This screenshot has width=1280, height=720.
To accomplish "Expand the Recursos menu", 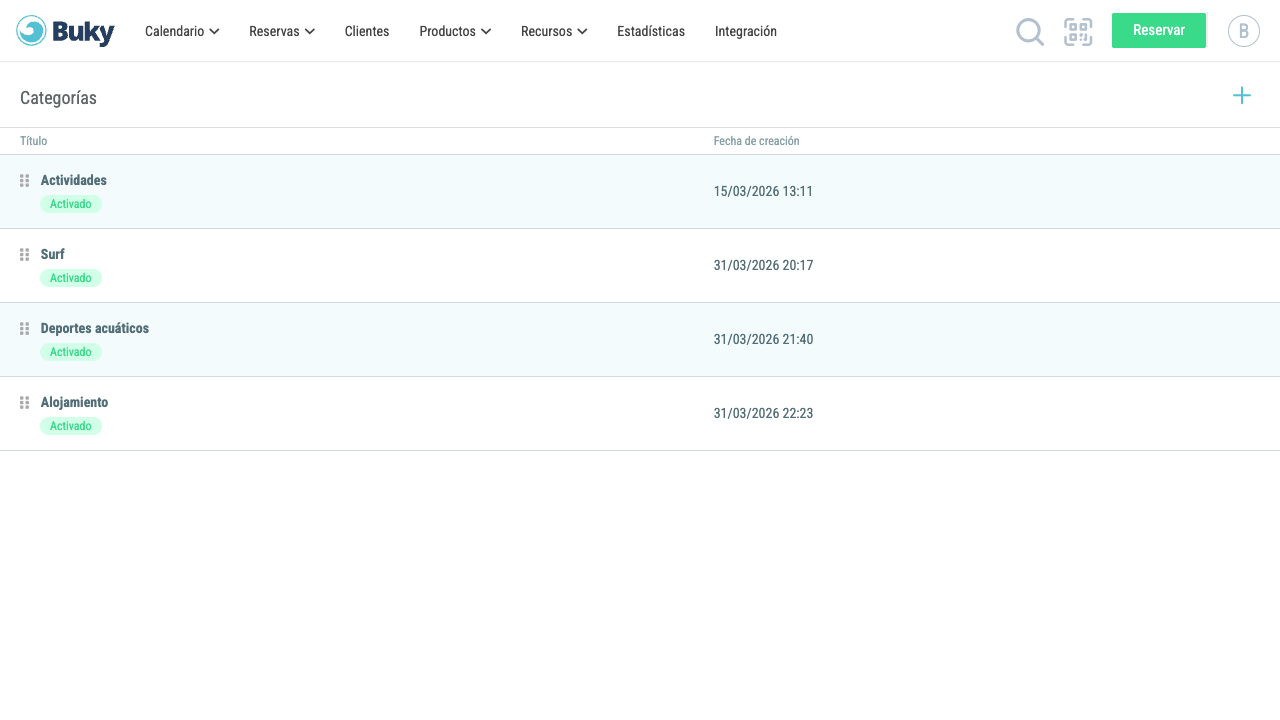I will pos(554,31).
